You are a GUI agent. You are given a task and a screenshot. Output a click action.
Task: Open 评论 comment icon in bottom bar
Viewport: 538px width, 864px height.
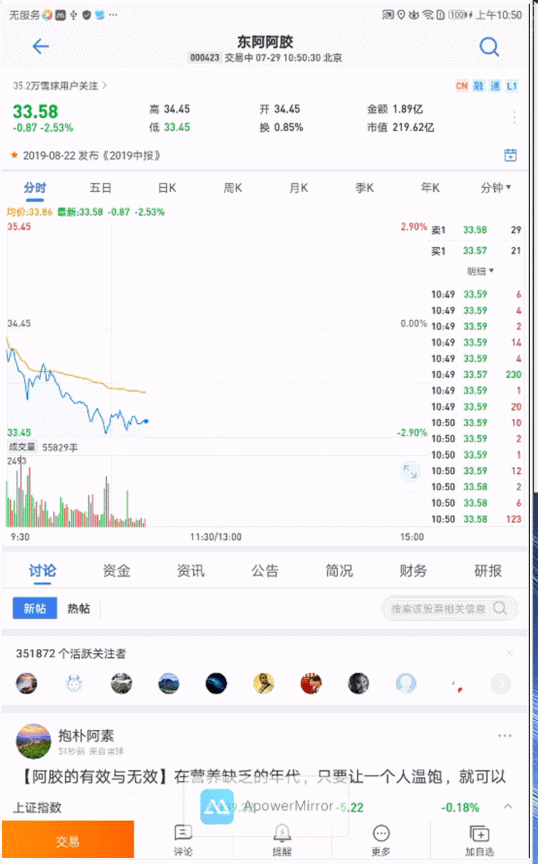click(x=183, y=840)
